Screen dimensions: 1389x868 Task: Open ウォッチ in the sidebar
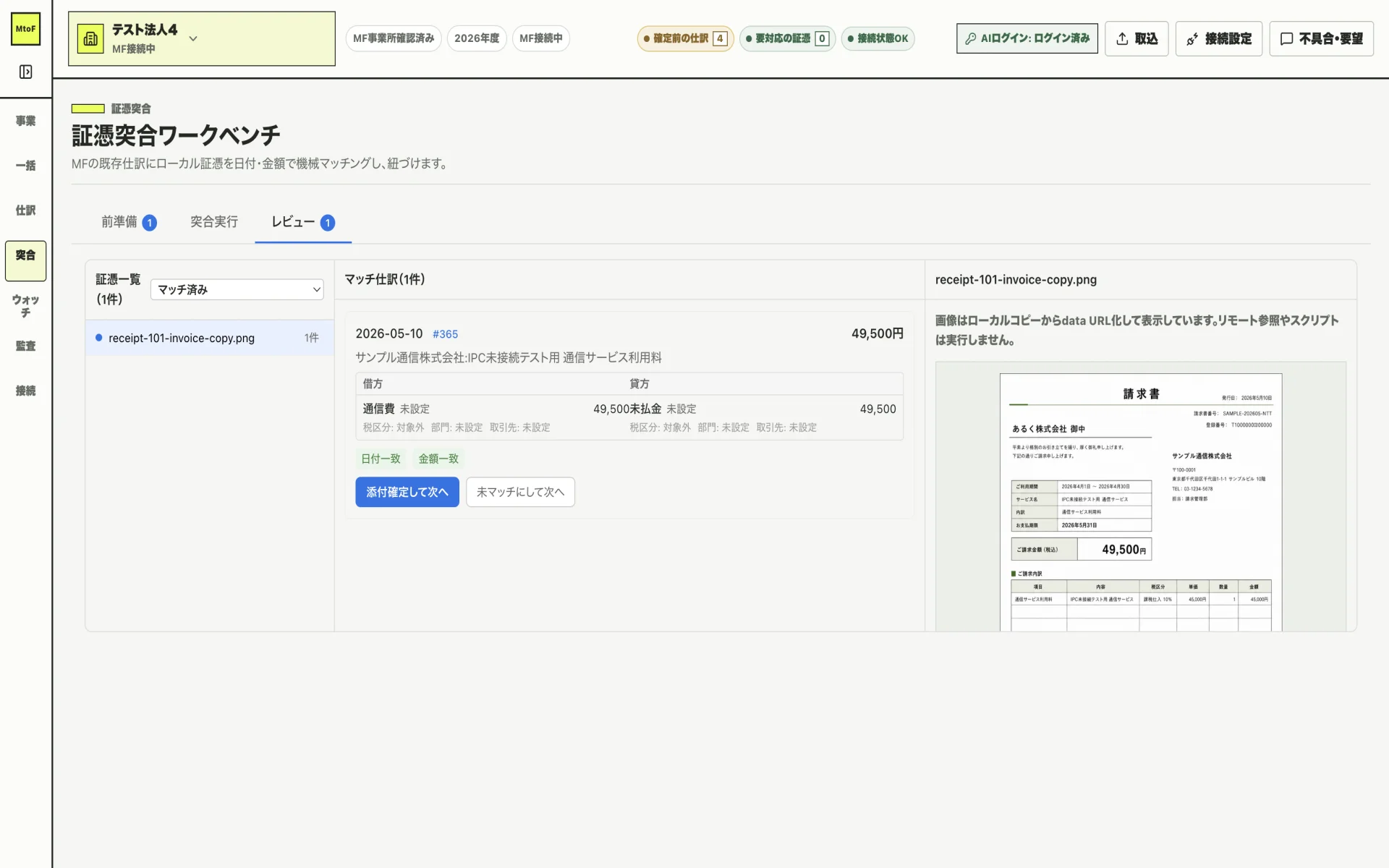pos(25,306)
